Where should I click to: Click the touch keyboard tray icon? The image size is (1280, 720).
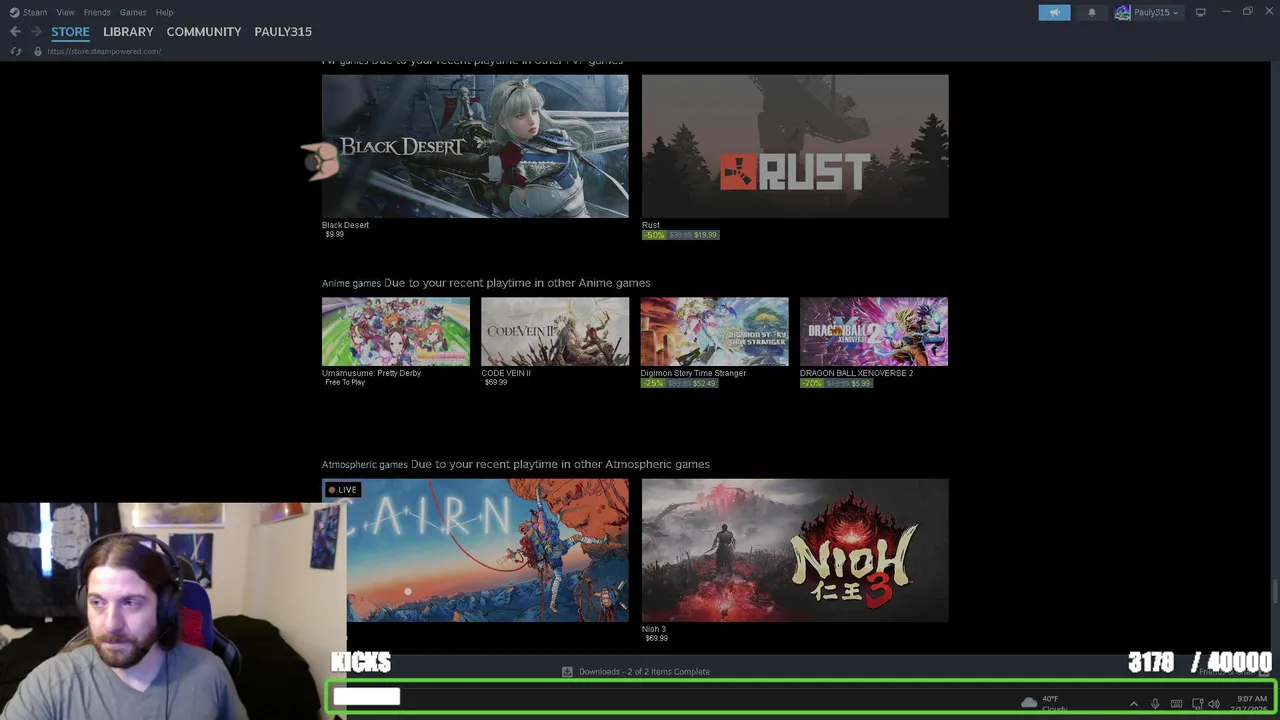[x=1176, y=704]
